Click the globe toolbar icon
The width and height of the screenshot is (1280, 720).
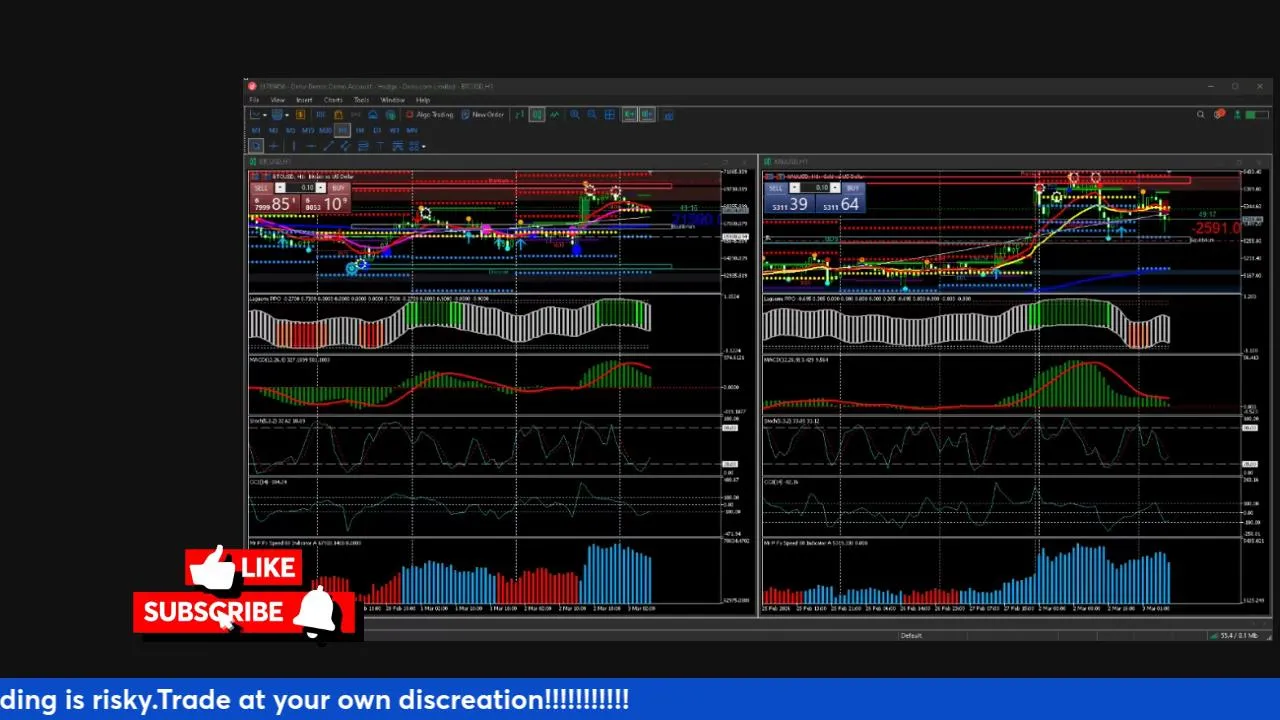click(x=391, y=115)
